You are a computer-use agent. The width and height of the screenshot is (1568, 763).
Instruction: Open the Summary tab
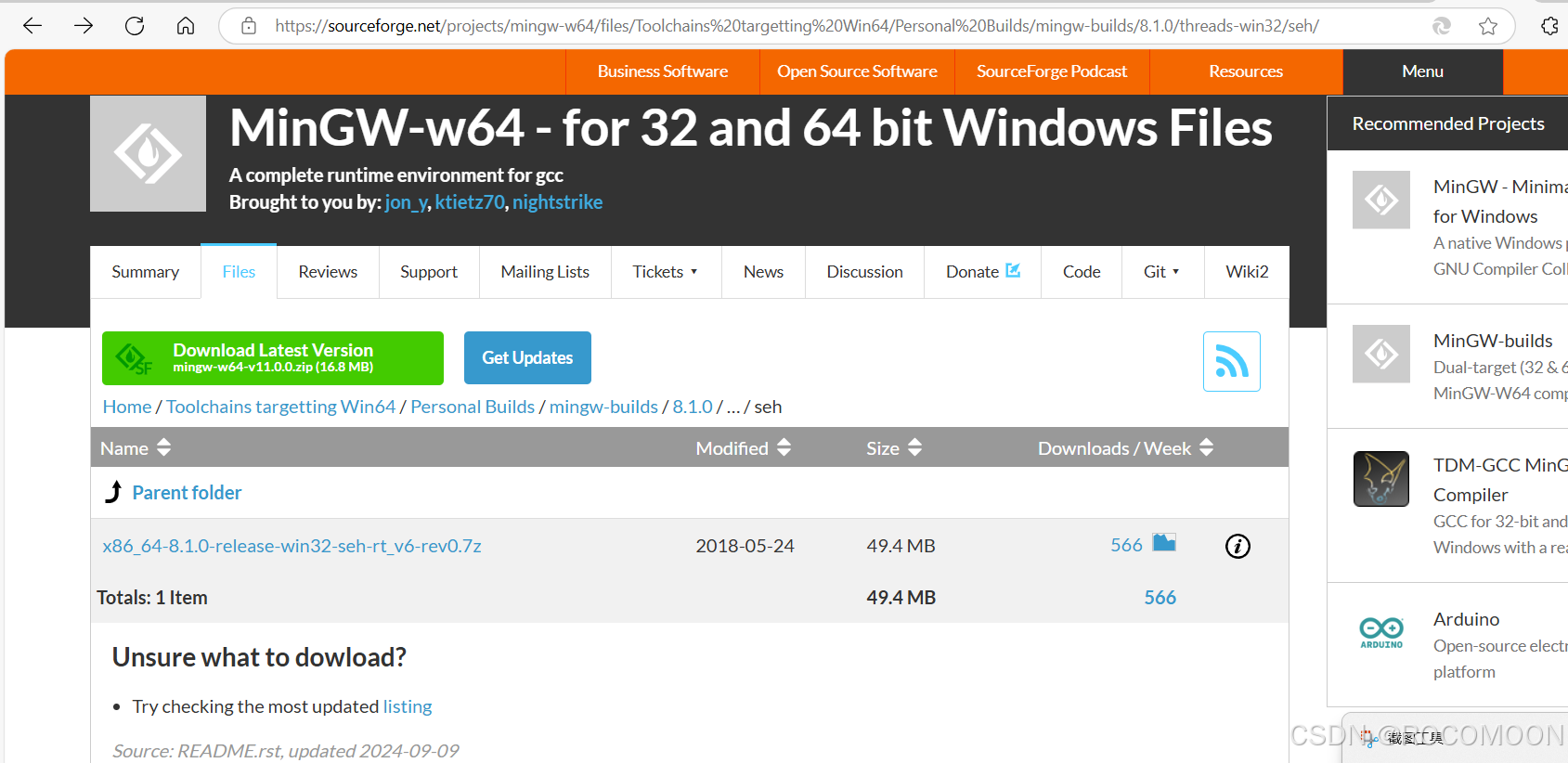click(146, 272)
